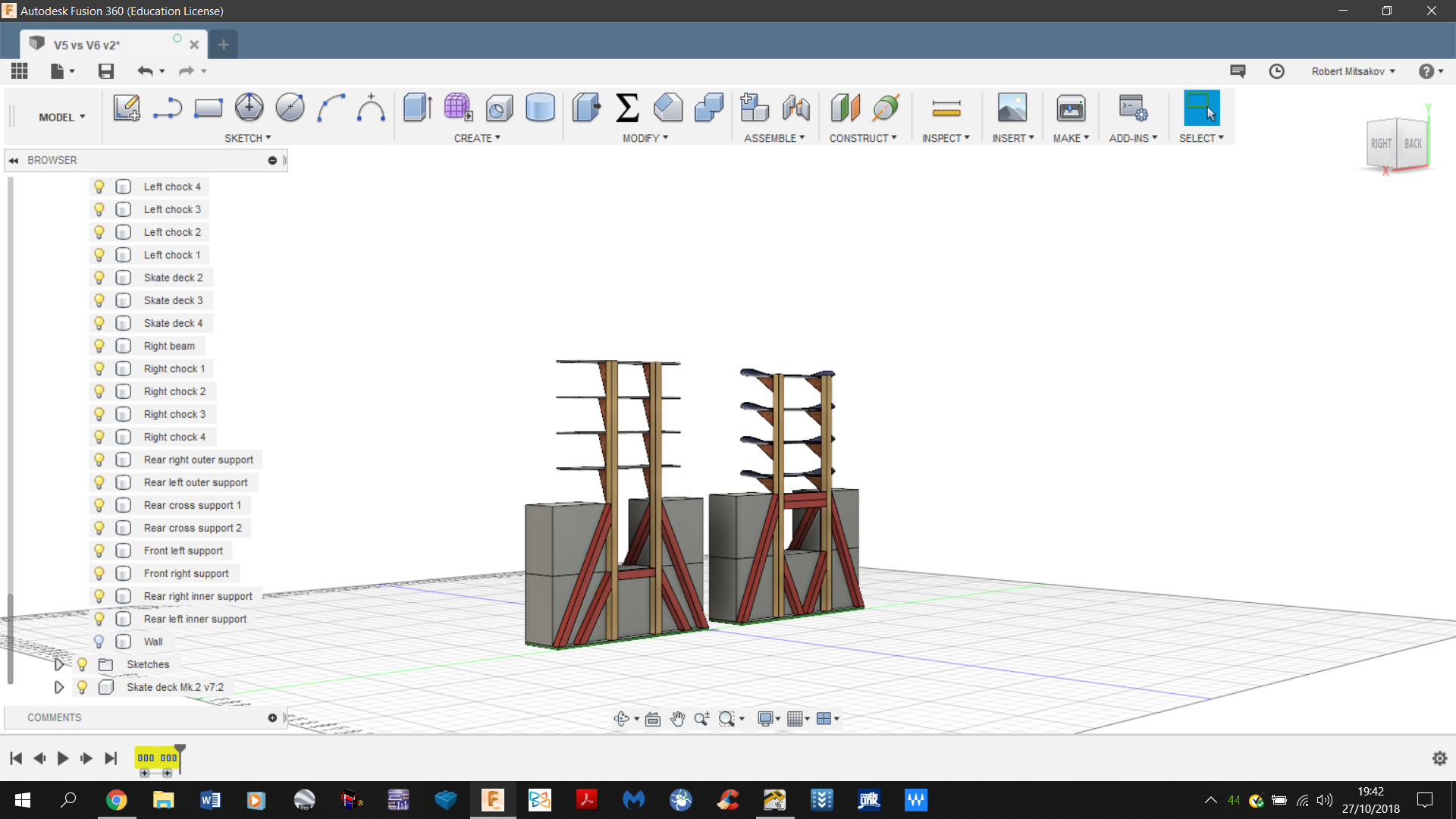Expand the Skate deck Mk.2 v7:2 component
The image size is (1456, 819).
pos(59,687)
